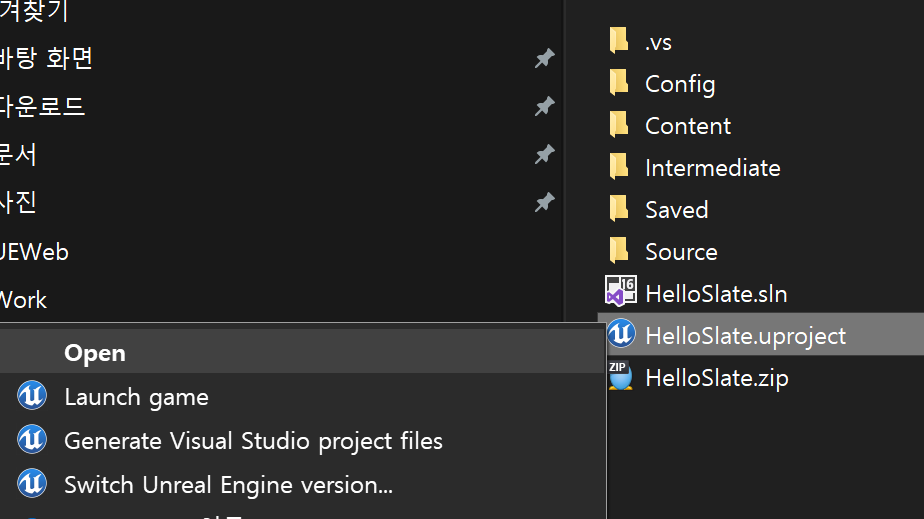Viewport: 924px width, 519px height.
Task: Open 문서 in the navigation pane
Action: coord(18,155)
